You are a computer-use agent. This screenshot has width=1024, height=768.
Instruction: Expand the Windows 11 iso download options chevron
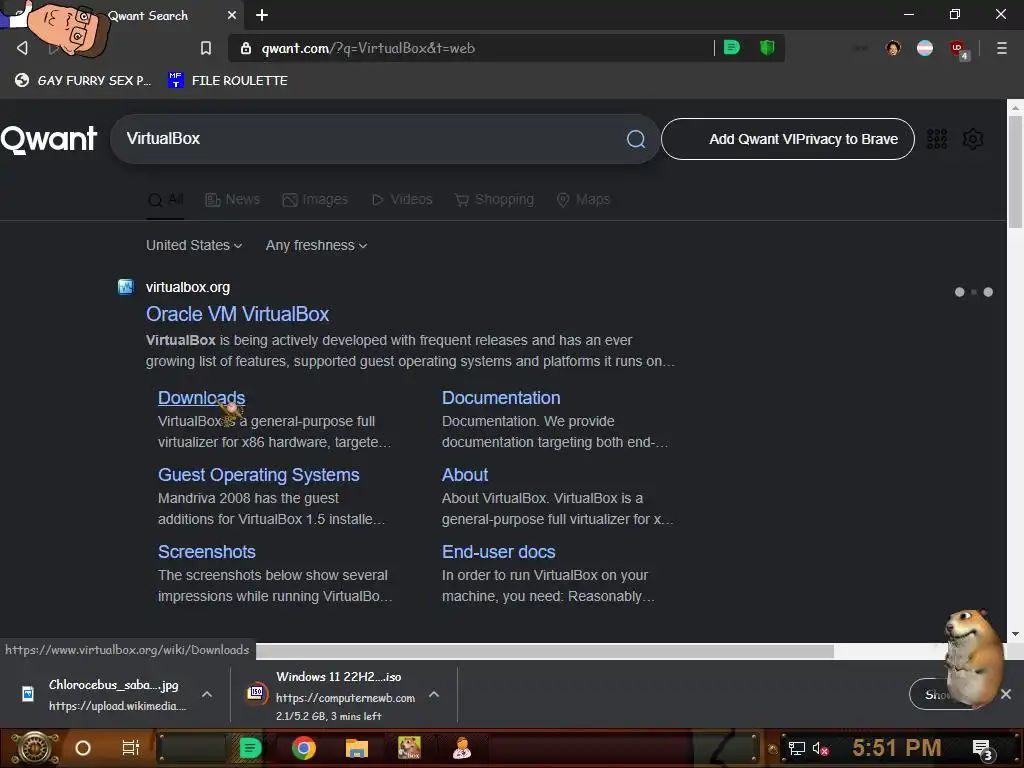pos(434,694)
